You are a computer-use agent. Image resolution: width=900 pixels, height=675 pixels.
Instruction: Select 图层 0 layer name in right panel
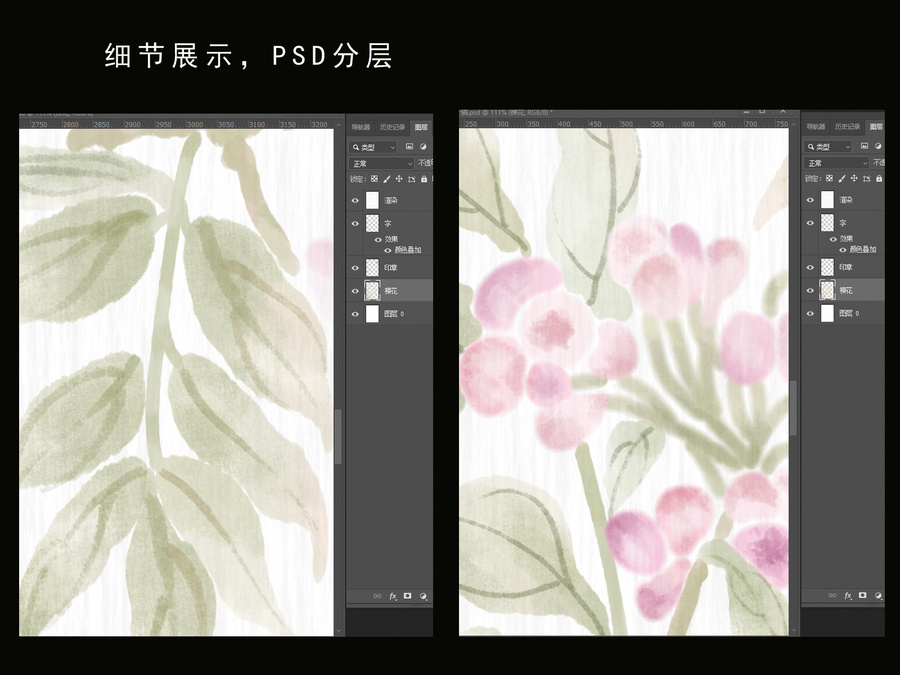tap(849, 313)
